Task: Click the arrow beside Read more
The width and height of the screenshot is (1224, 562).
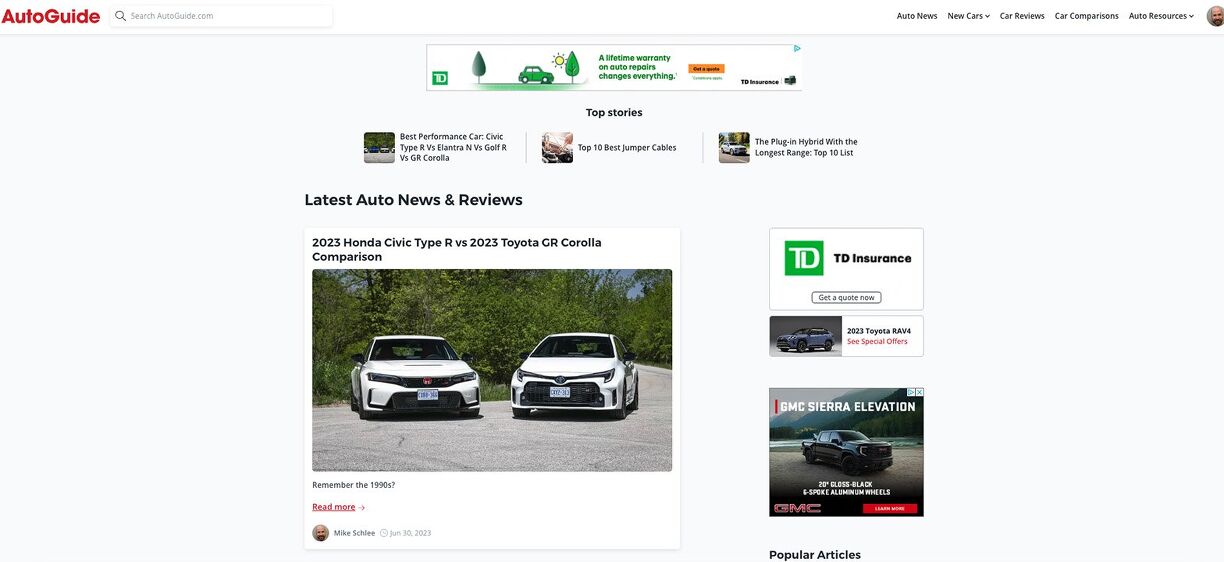Action: 362,508
